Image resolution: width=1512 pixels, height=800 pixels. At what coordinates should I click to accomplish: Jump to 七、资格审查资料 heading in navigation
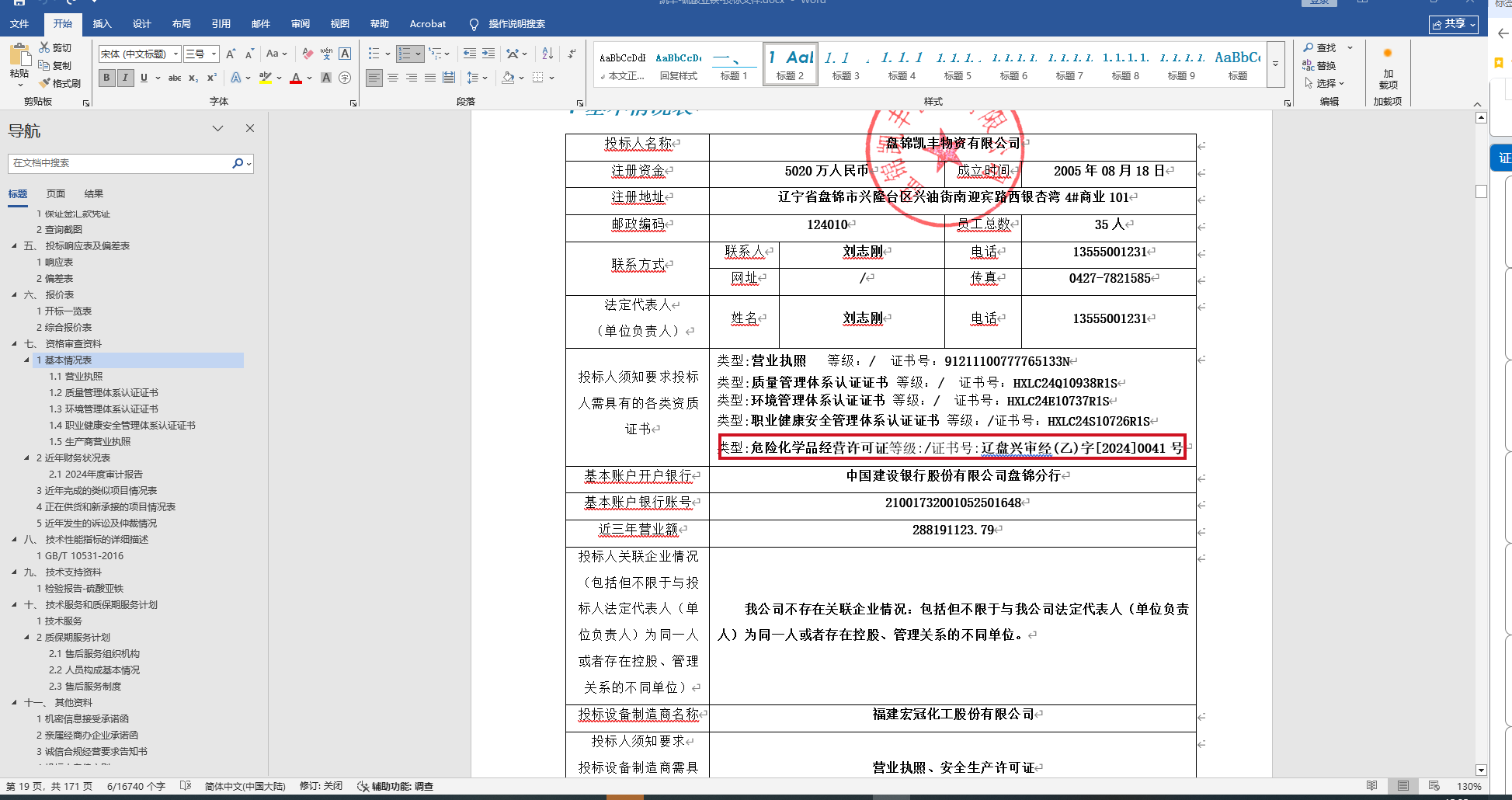pyautogui.click(x=63, y=343)
